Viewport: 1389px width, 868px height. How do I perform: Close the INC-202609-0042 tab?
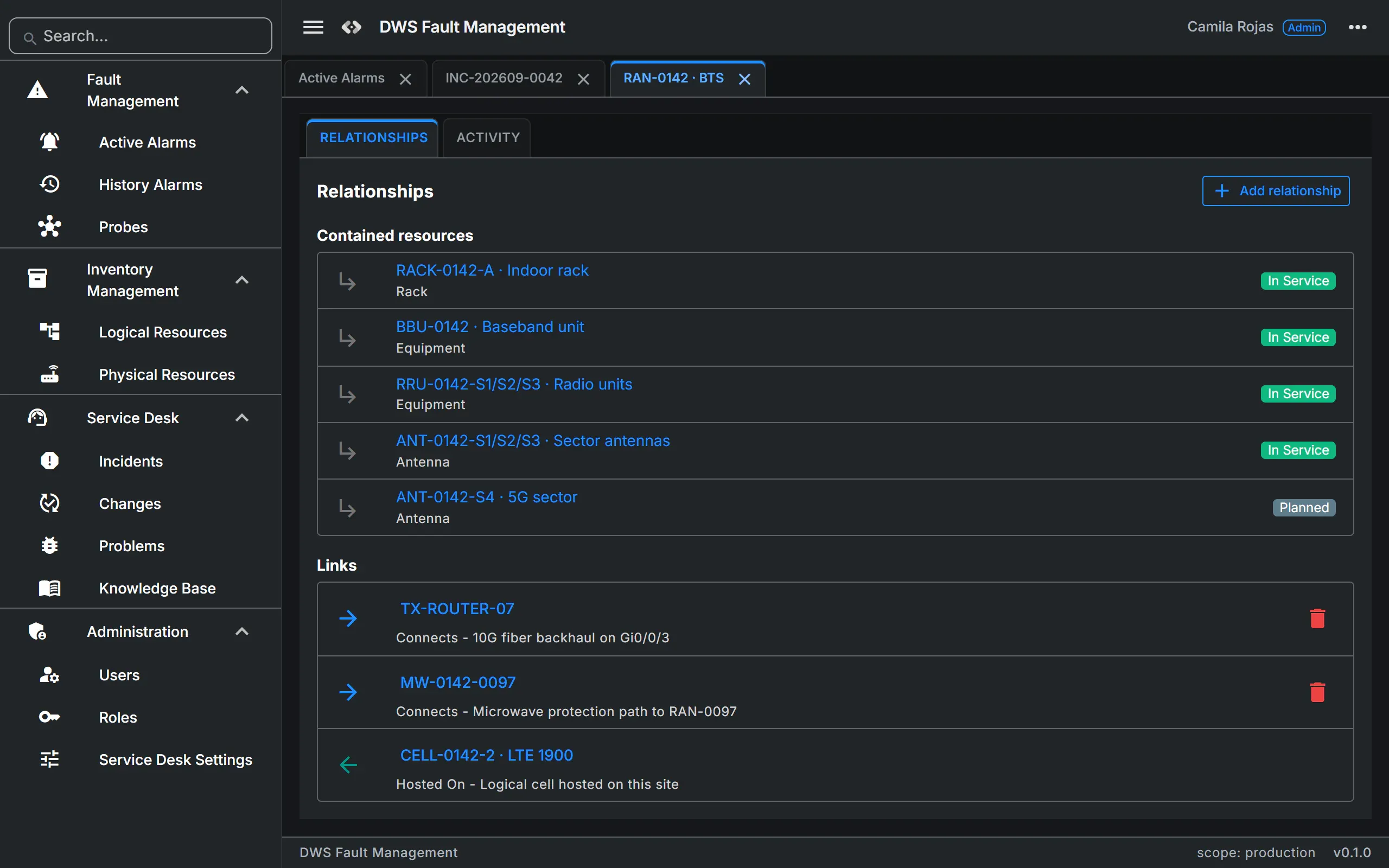pos(584,79)
